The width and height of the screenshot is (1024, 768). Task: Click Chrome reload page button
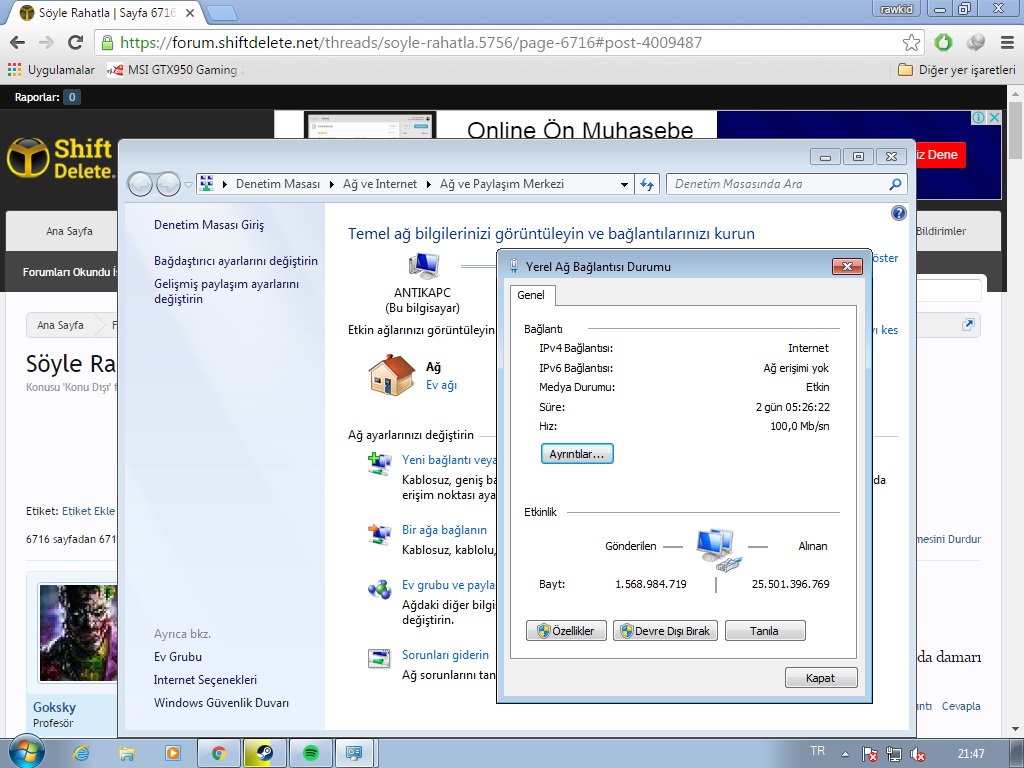click(76, 42)
